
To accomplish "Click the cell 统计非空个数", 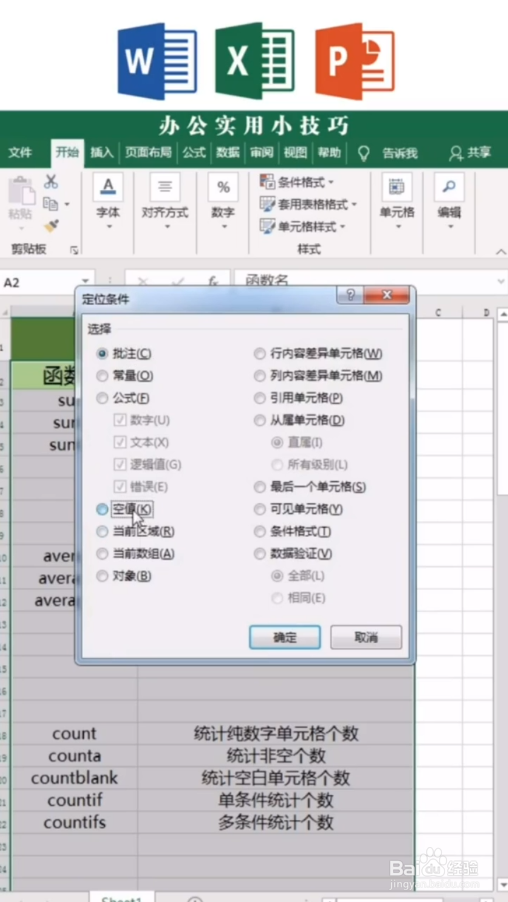I will [276, 755].
